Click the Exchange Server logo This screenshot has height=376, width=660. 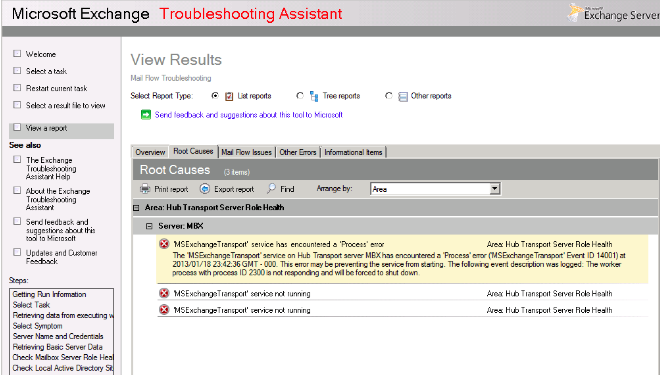click(x=614, y=13)
